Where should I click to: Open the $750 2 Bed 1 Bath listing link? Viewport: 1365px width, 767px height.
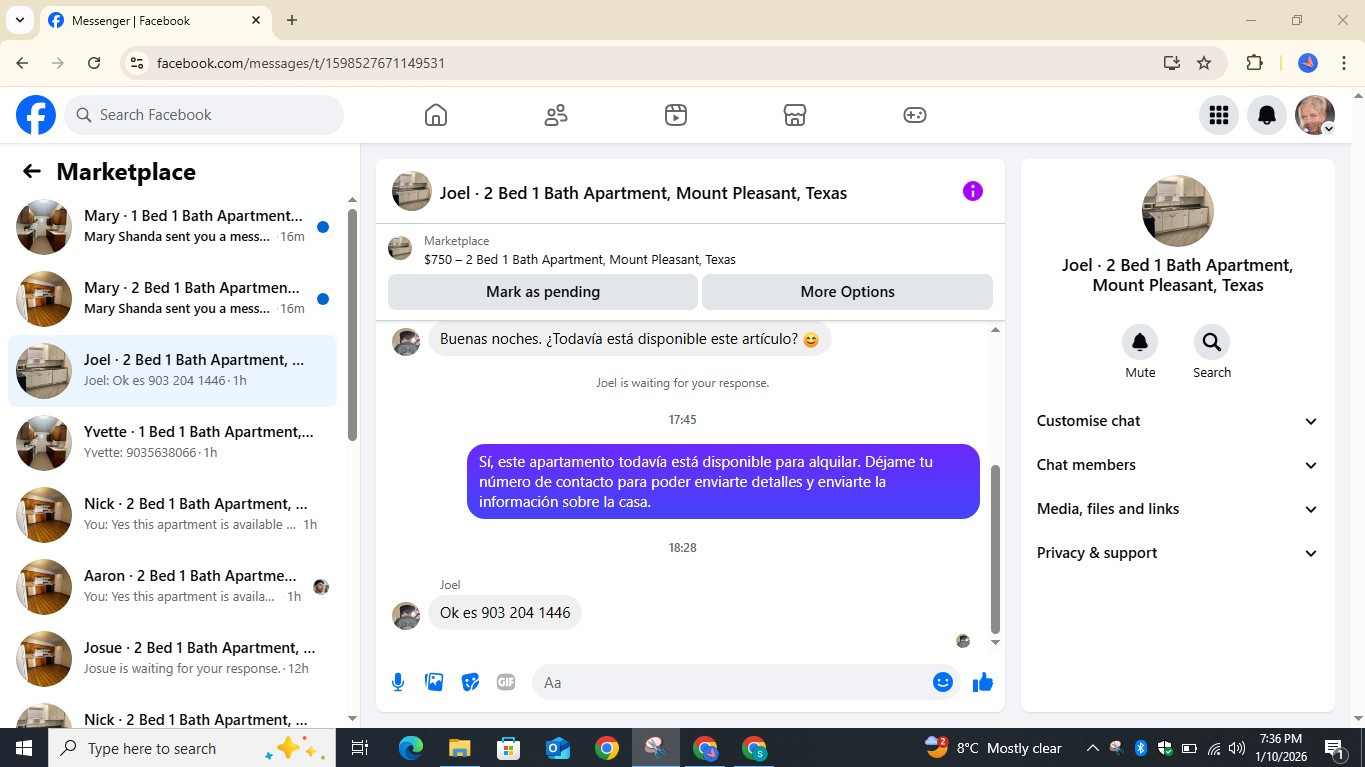(580, 259)
